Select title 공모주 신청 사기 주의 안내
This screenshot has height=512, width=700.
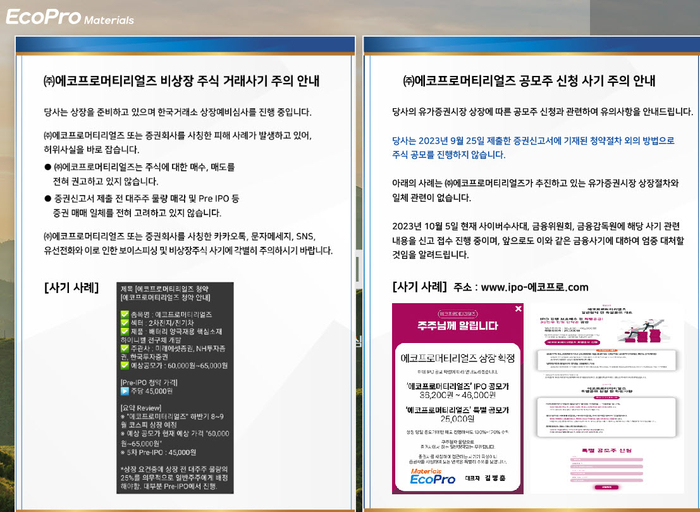pos(529,81)
